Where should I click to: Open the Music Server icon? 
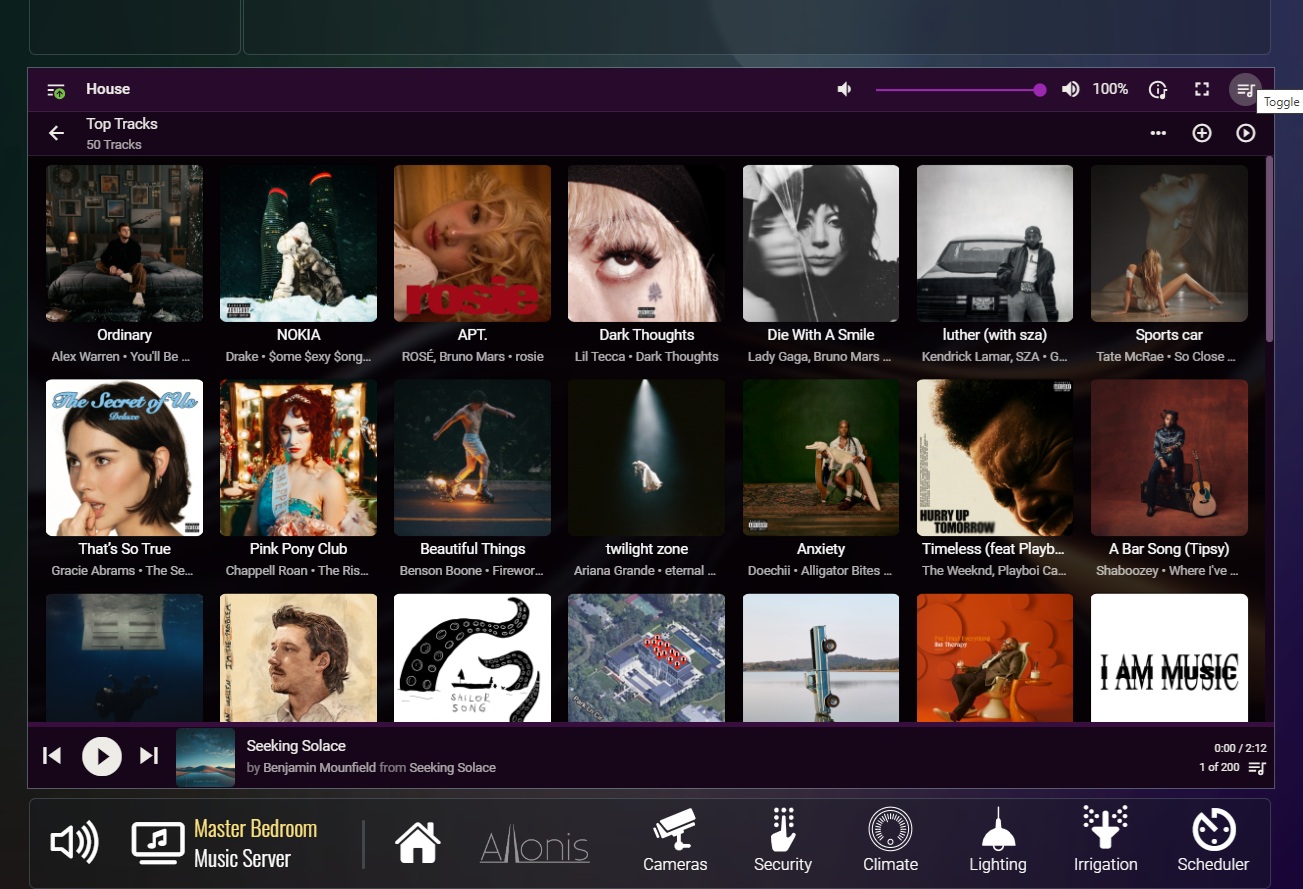click(158, 843)
